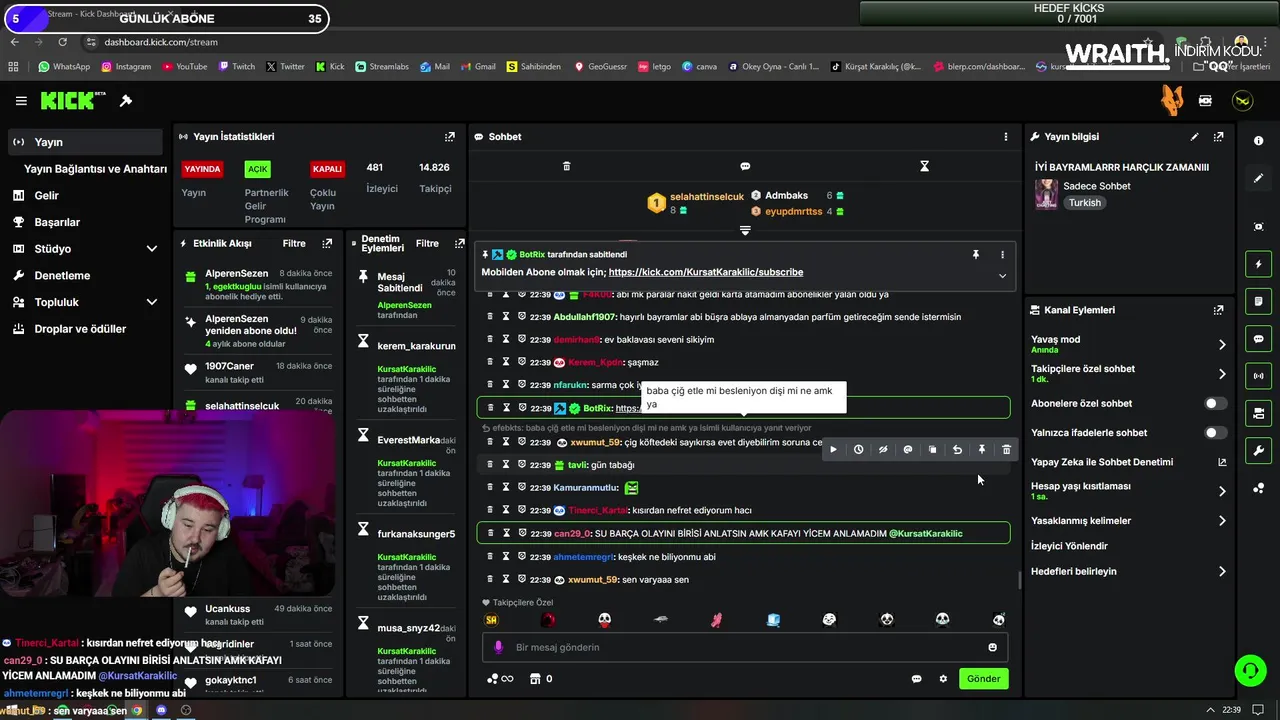Open the Denetim Eylemleri Filtre menu

pos(427,243)
